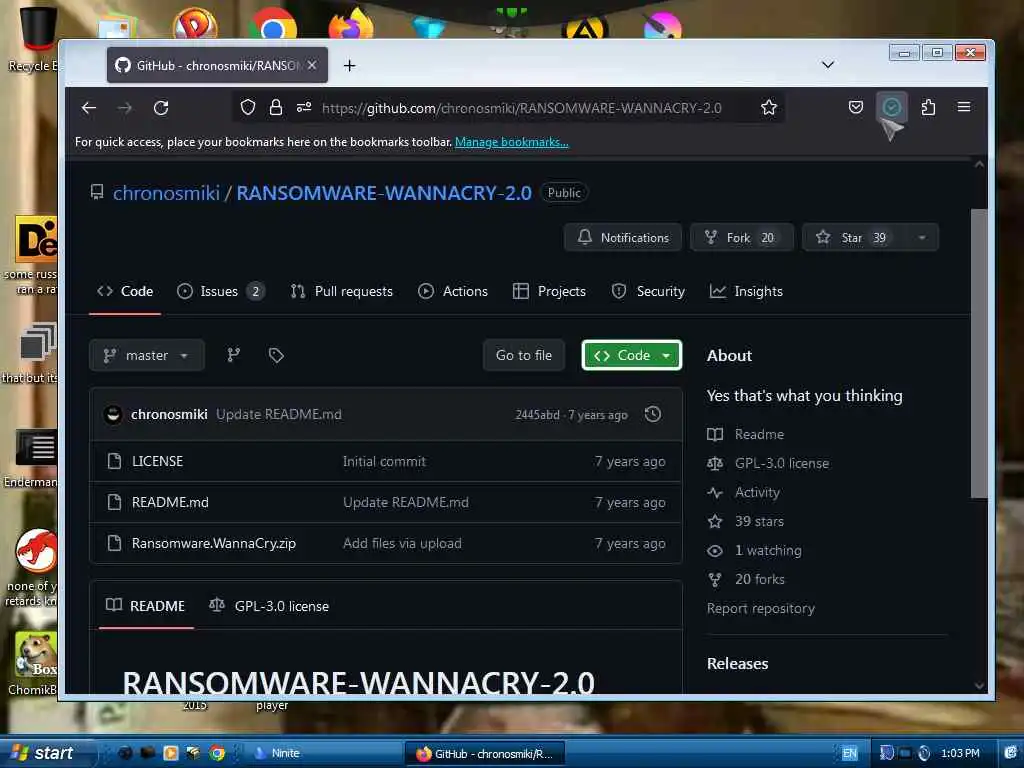The image size is (1024, 768).
Task: Open the README.md file
Action: pos(170,502)
